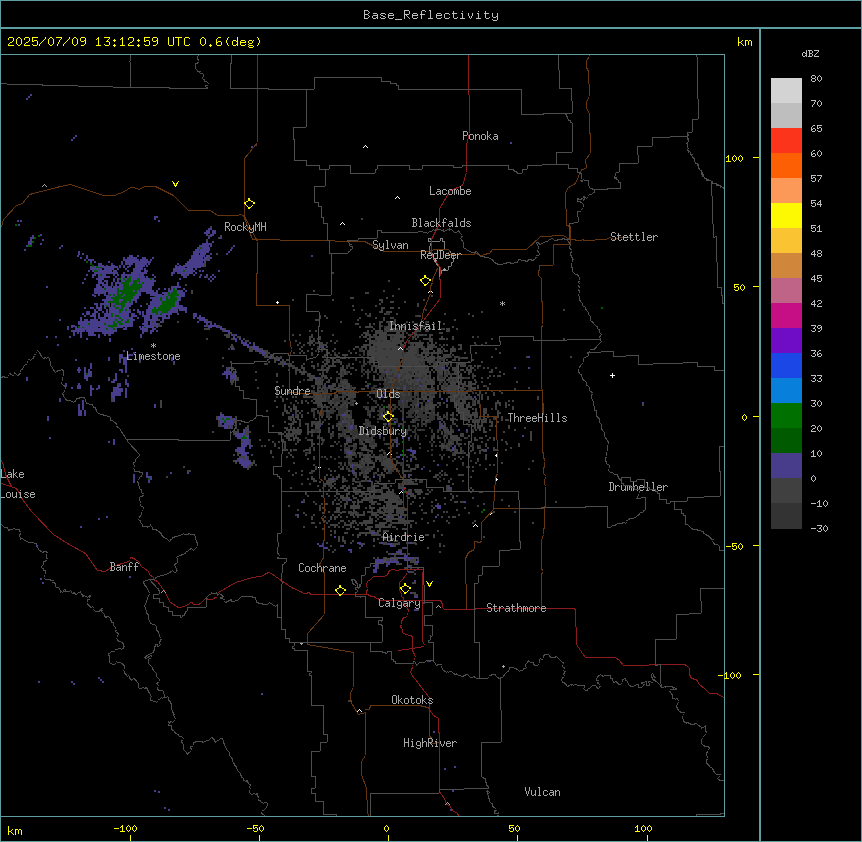Screen dimensions: 862x842
Task: Choose the bright green 20-30 dBZ swatch
Action: pyautogui.click(x=786, y=416)
